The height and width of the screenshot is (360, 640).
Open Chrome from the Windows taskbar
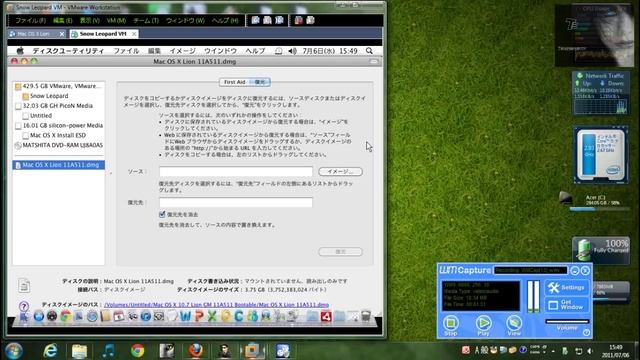(138, 351)
